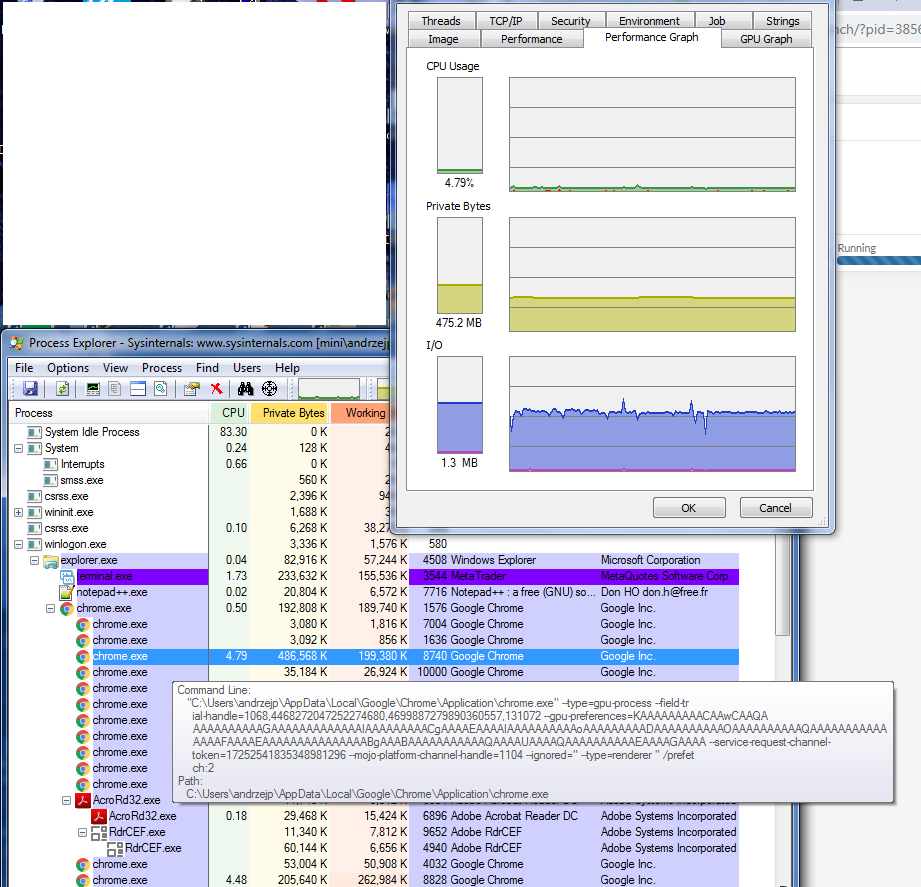Click the child AcroRd32.exe icon, PID 6896
This screenshot has width=921, height=887.
pos(99,816)
